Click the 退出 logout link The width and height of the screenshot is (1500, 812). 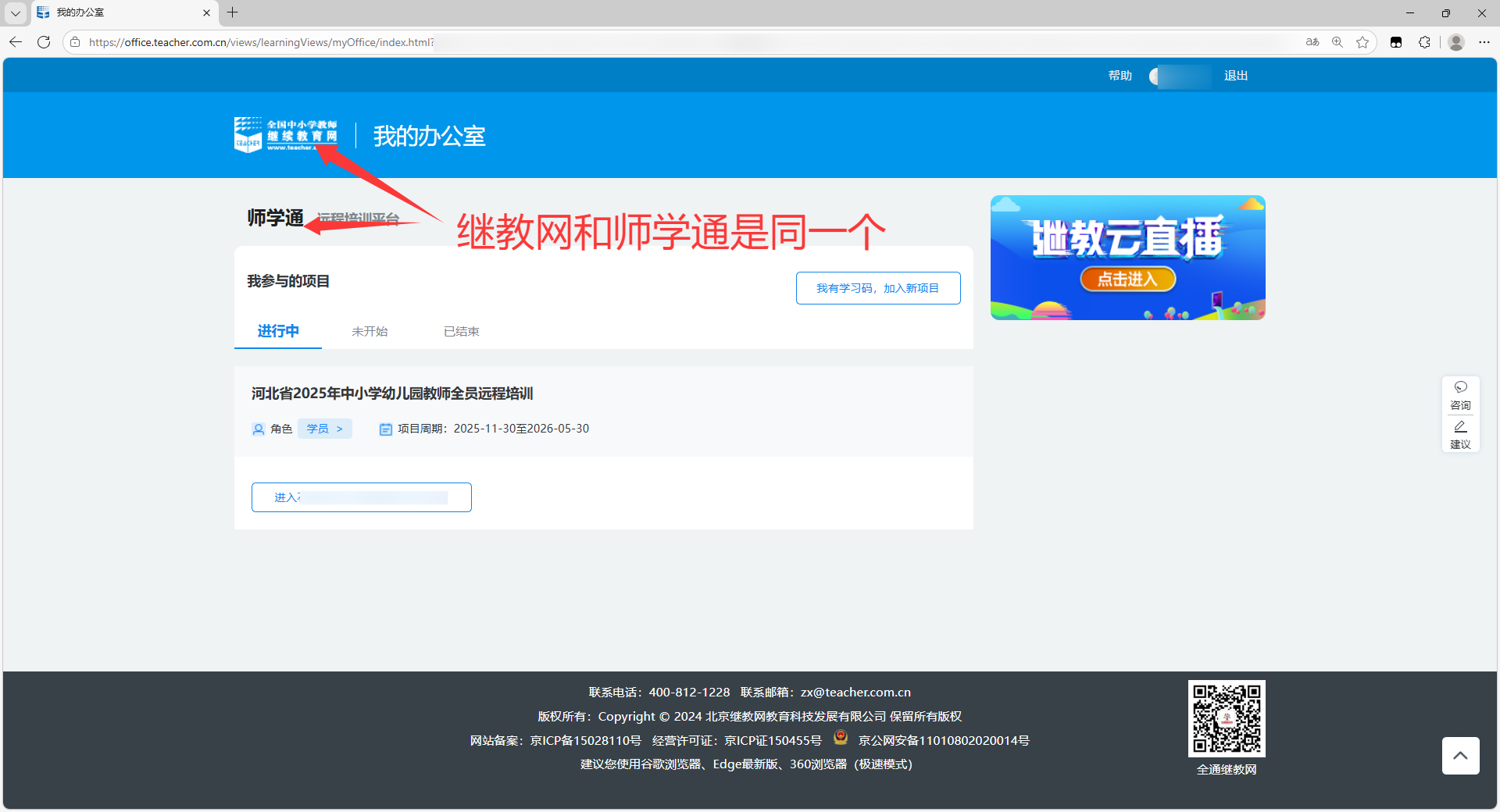[x=1235, y=76]
